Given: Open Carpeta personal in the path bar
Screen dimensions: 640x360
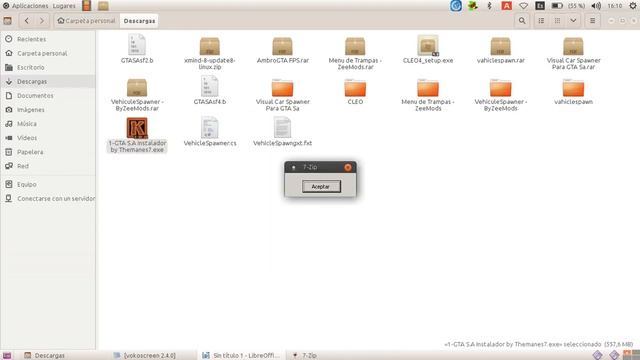Looking at the screenshot, I should [87, 21].
